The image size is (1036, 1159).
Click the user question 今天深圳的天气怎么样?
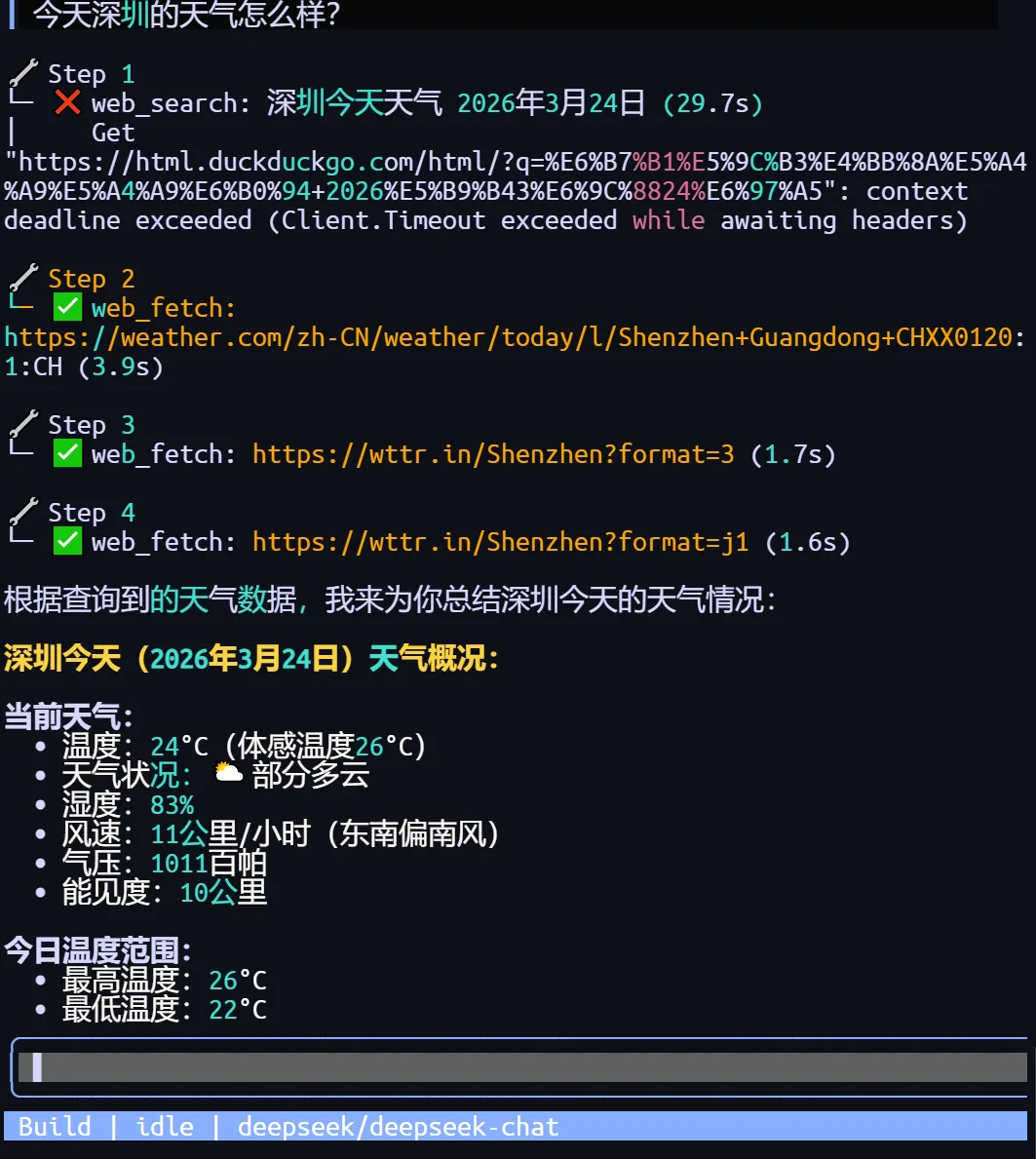click(186, 15)
